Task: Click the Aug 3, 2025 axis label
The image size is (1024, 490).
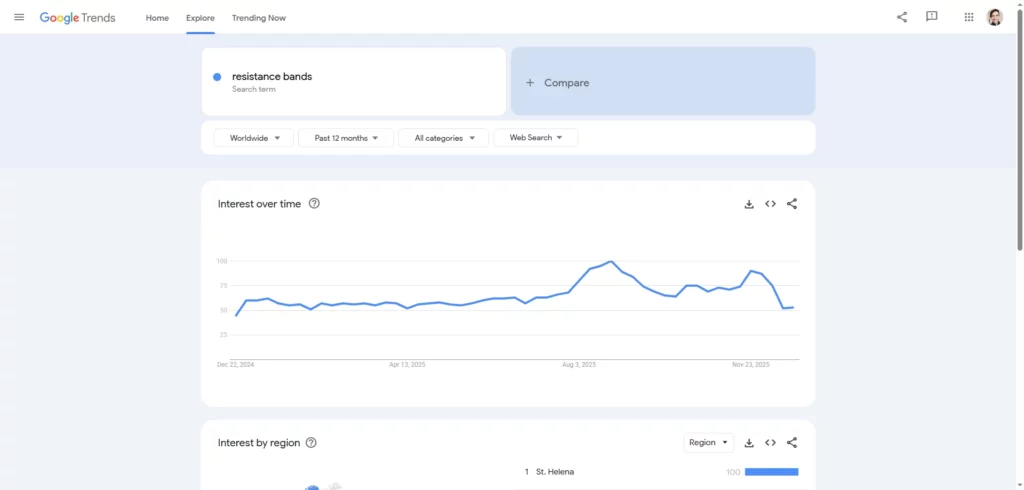Action: coord(579,365)
